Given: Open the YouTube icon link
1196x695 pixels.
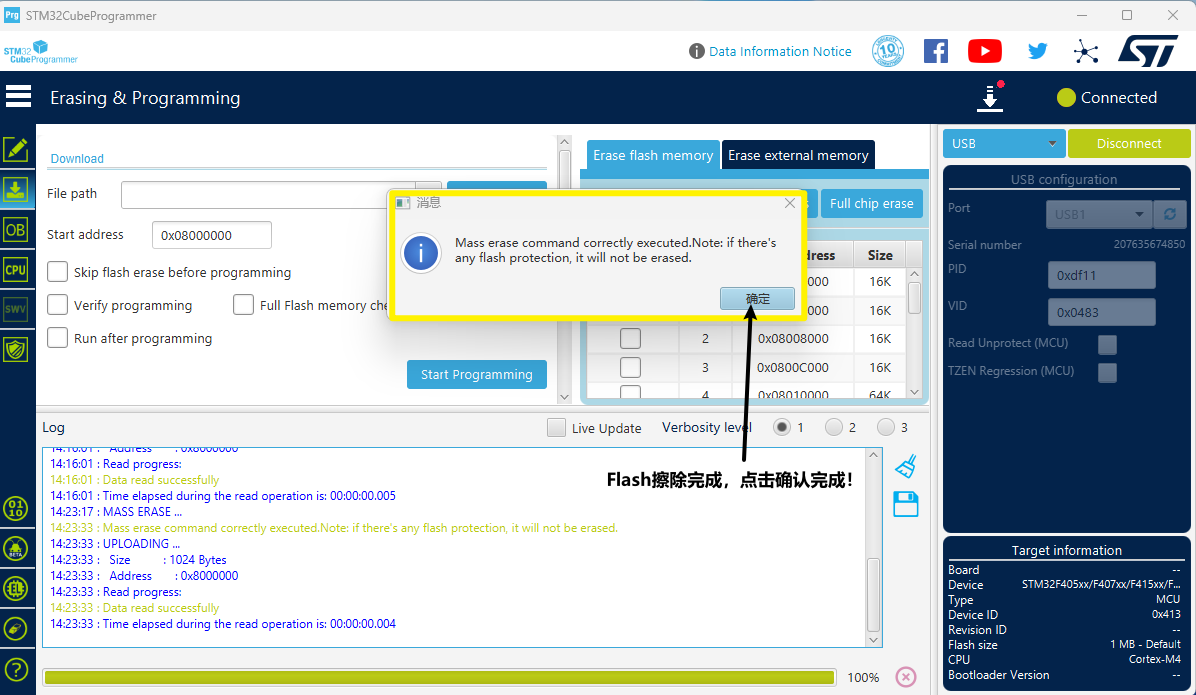Looking at the screenshot, I should pyautogui.click(x=984, y=51).
